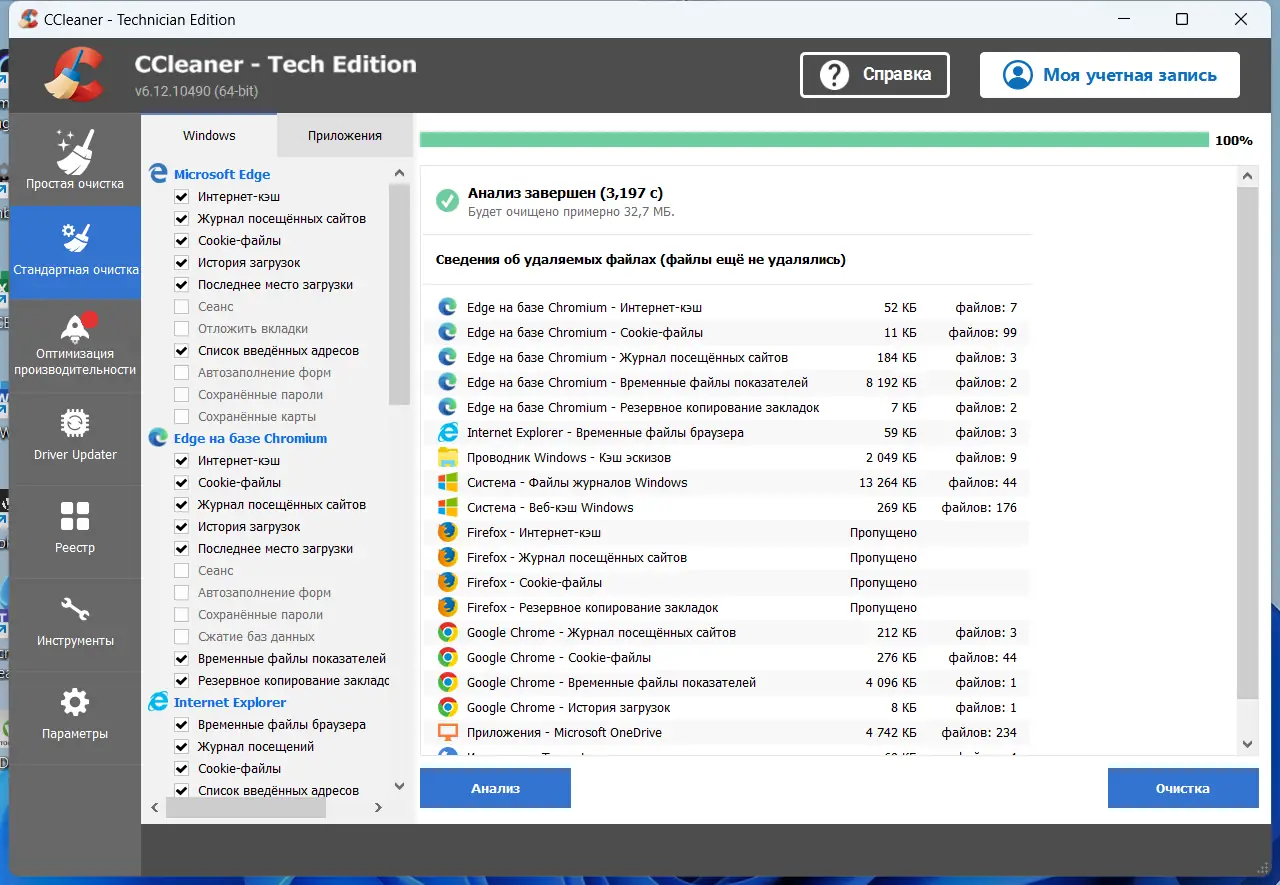Uncheck the Временные файлы показателей checkbox

(181, 659)
